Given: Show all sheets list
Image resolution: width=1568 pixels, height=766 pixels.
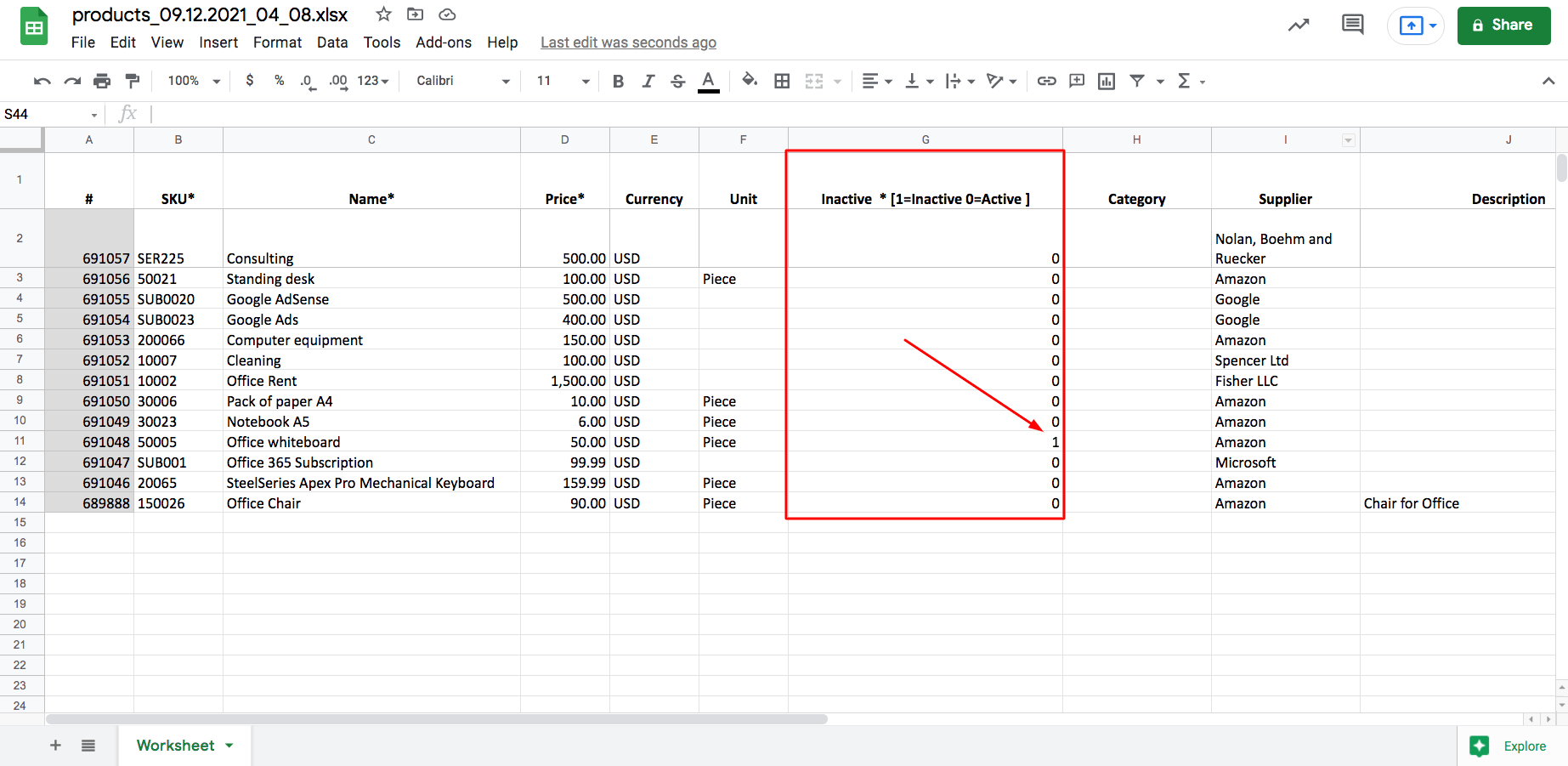Looking at the screenshot, I should click(88, 746).
